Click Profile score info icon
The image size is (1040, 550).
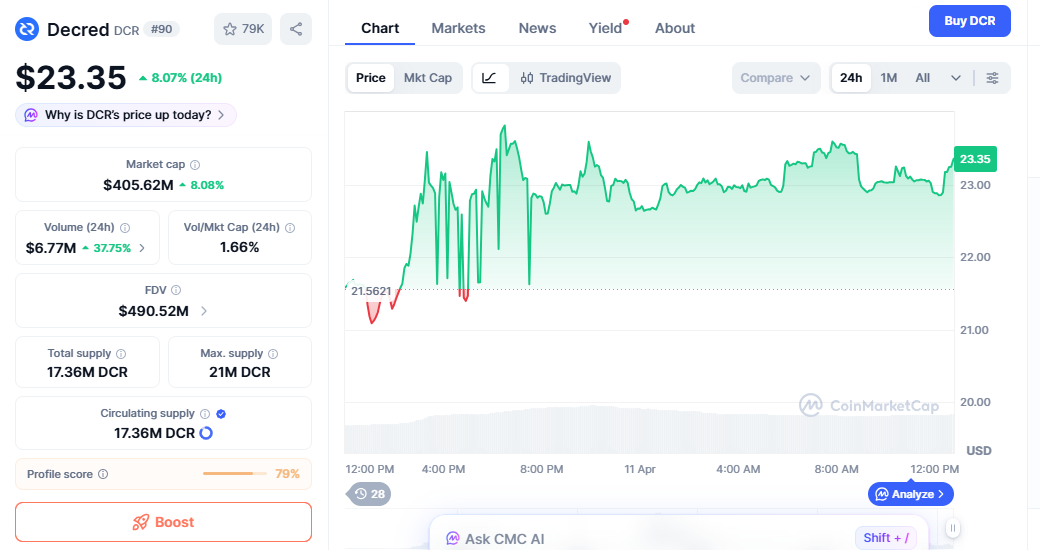103,474
